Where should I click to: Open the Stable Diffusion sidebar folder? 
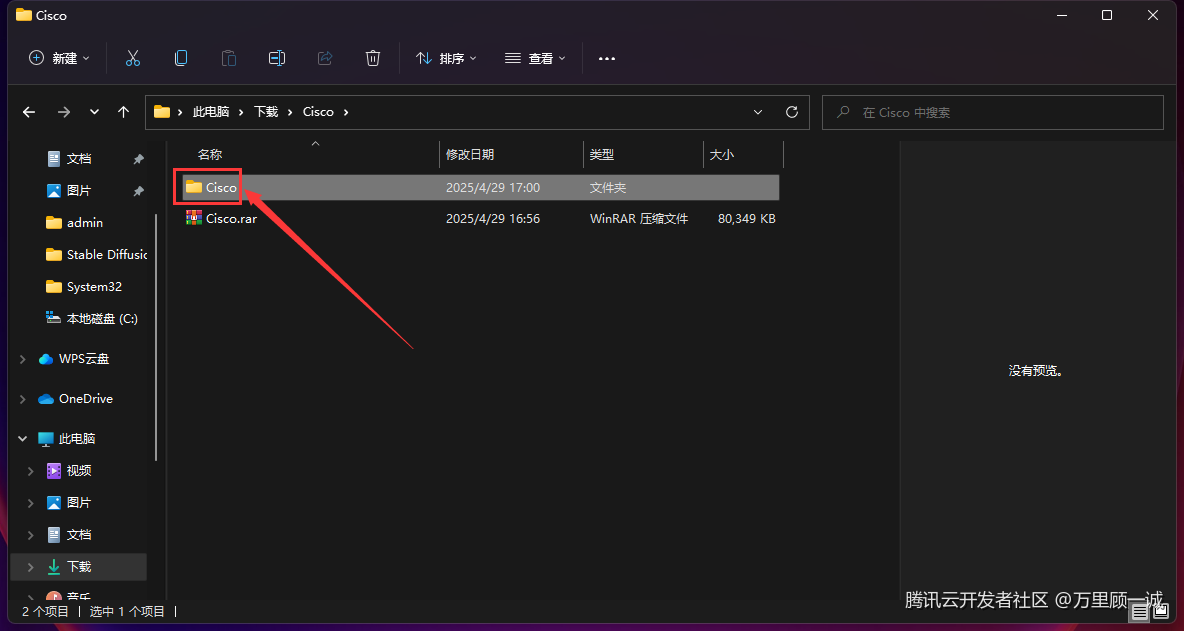point(96,255)
